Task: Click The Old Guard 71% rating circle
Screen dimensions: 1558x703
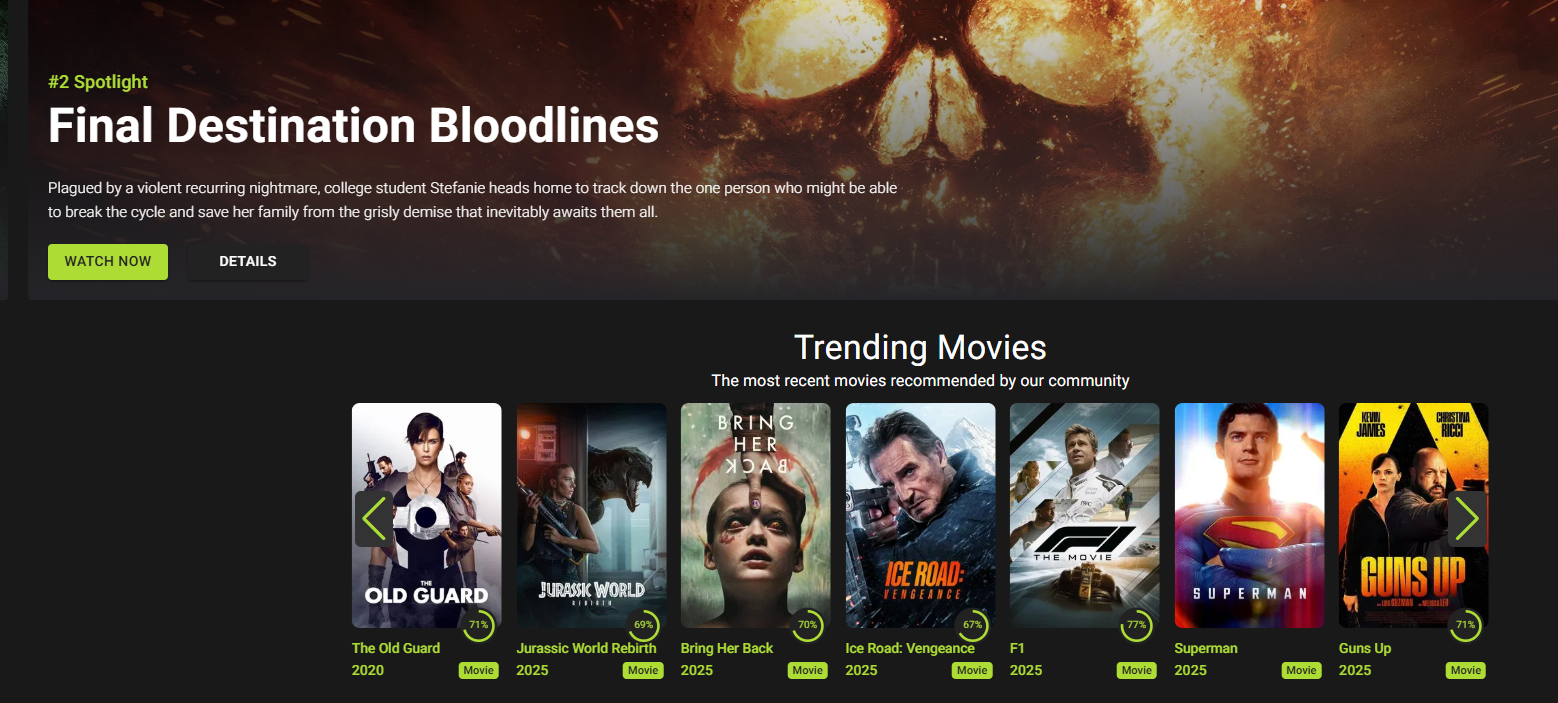Action: (x=478, y=625)
